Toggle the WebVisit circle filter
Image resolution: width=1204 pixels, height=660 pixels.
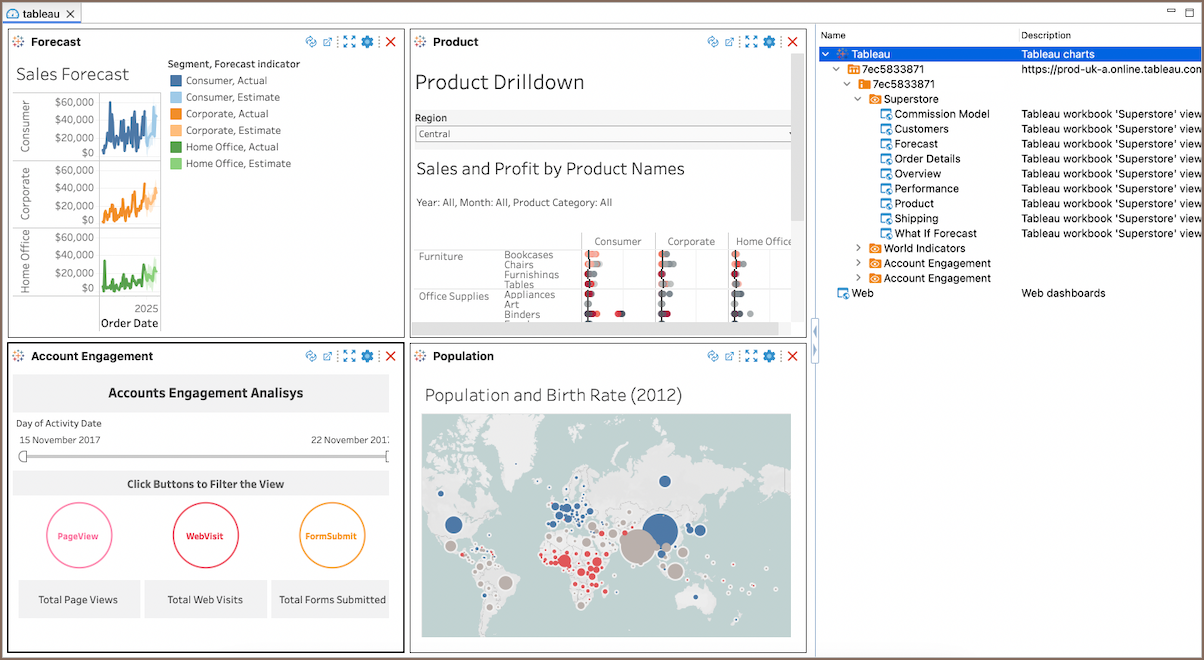(x=205, y=536)
